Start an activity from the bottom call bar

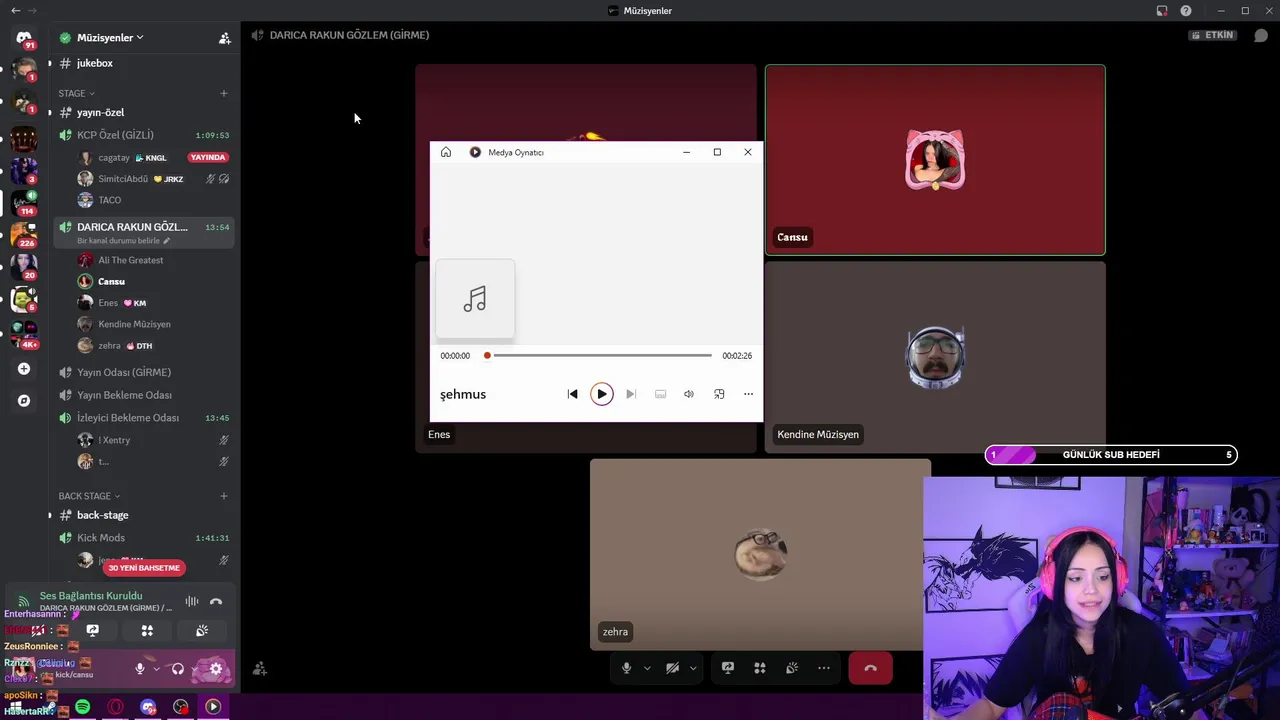[x=760, y=668]
